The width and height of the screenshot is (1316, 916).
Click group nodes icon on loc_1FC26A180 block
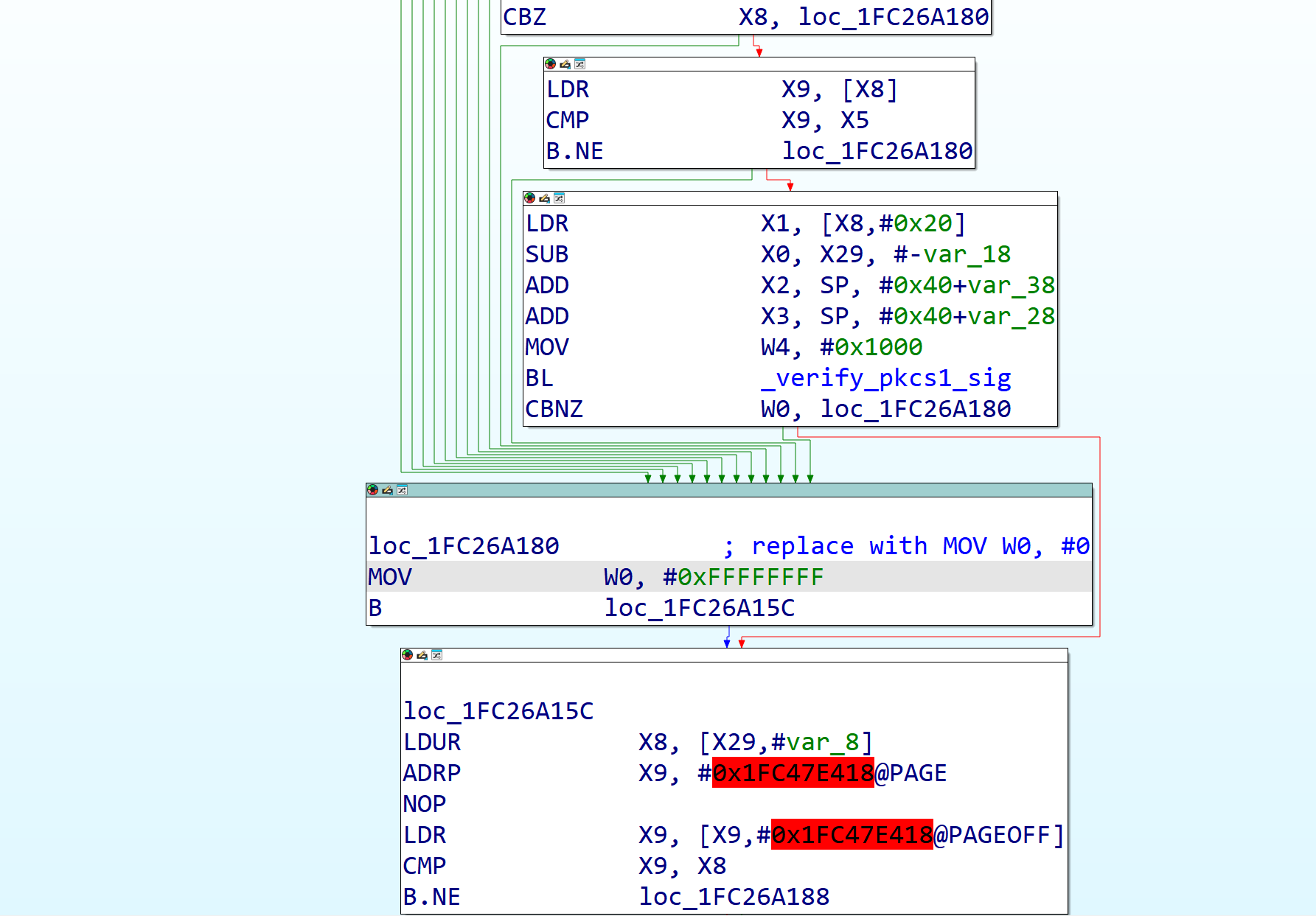tap(402, 490)
